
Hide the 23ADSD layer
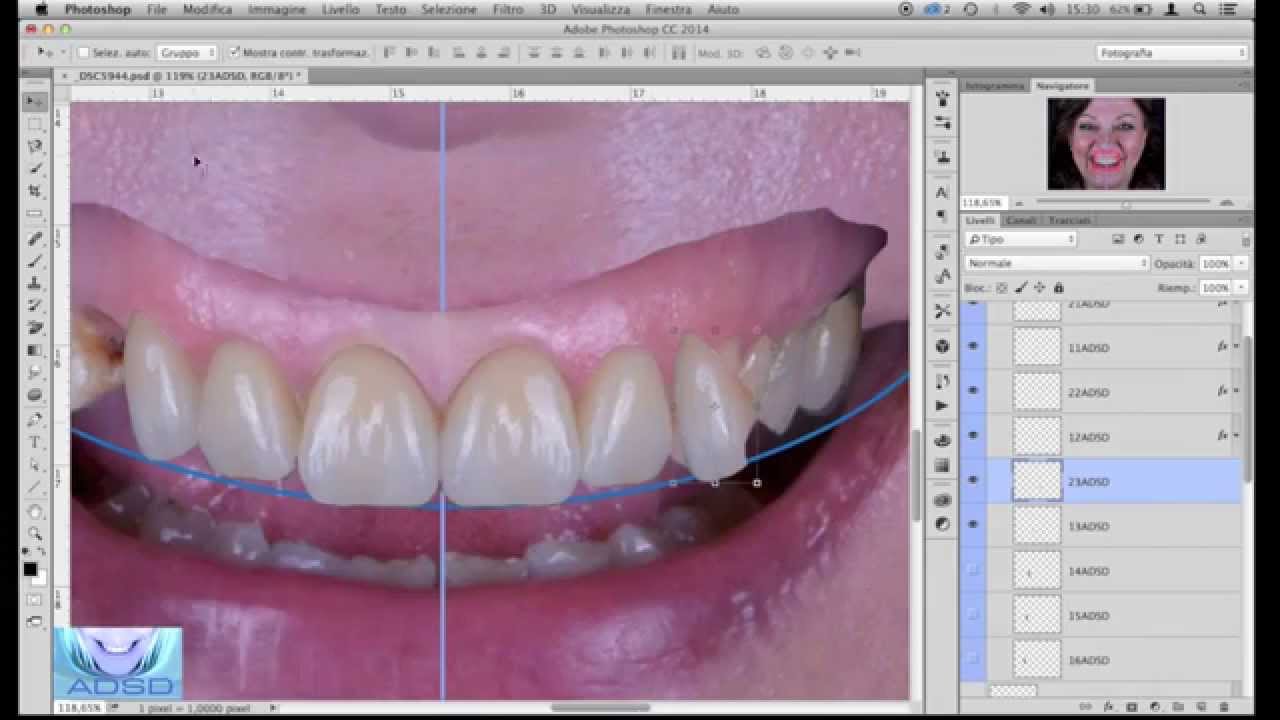973,481
